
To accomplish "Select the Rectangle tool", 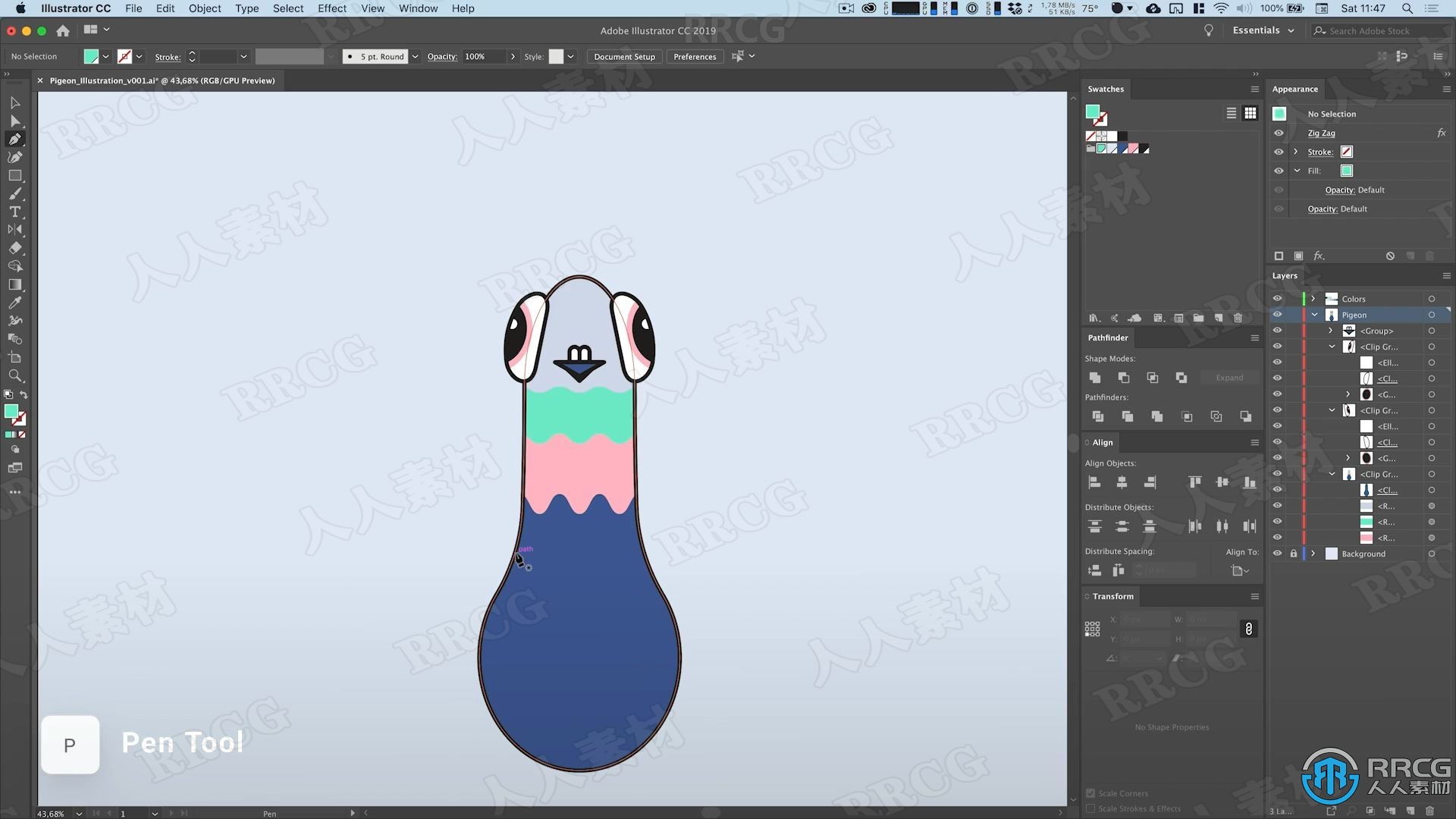I will 14,175.
